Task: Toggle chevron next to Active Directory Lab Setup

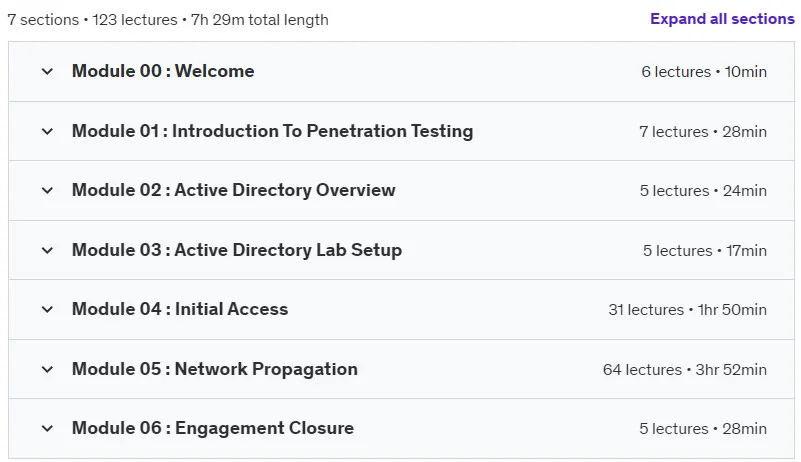Action: 47,250
